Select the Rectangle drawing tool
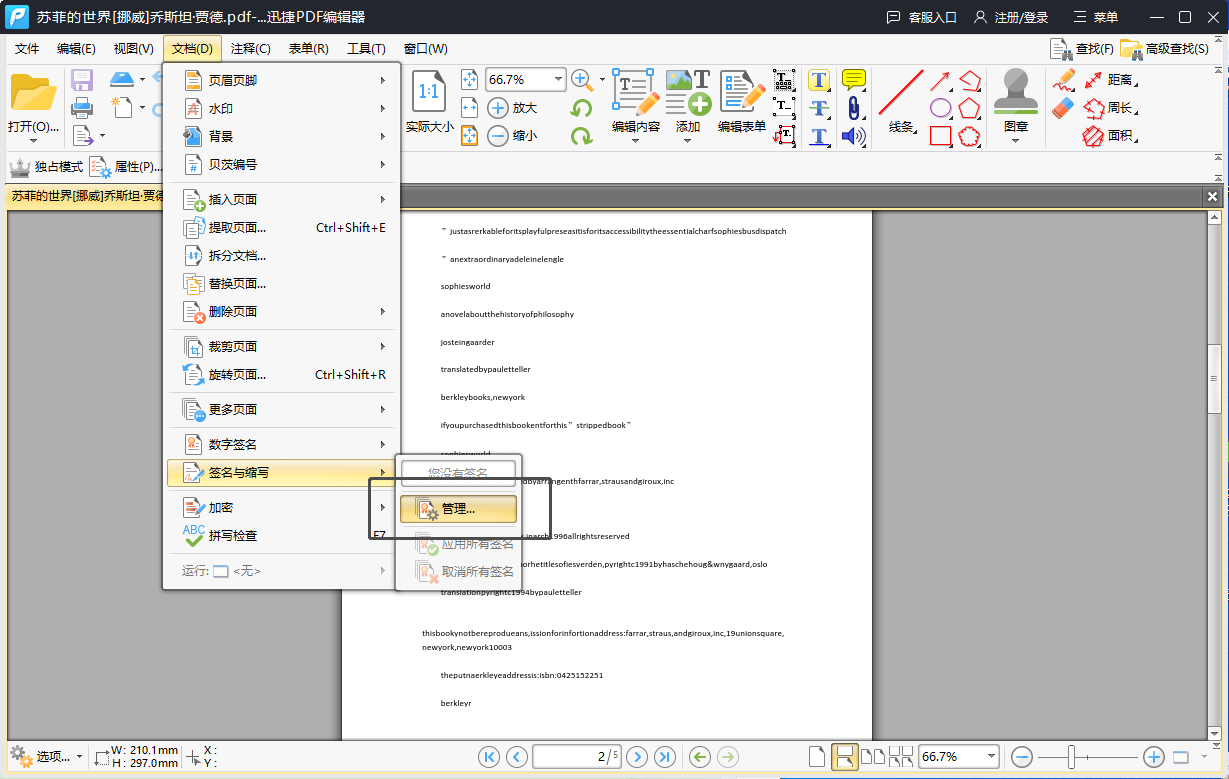This screenshot has height=779, width=1229. [x=940, y=136]
